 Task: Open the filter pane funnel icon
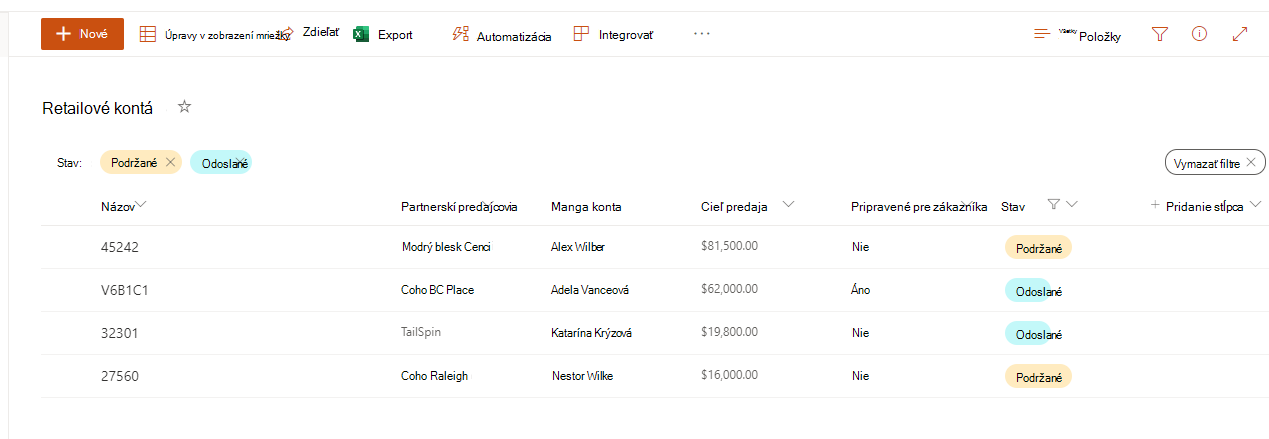pyautogui.click(x=1160, y=34)
